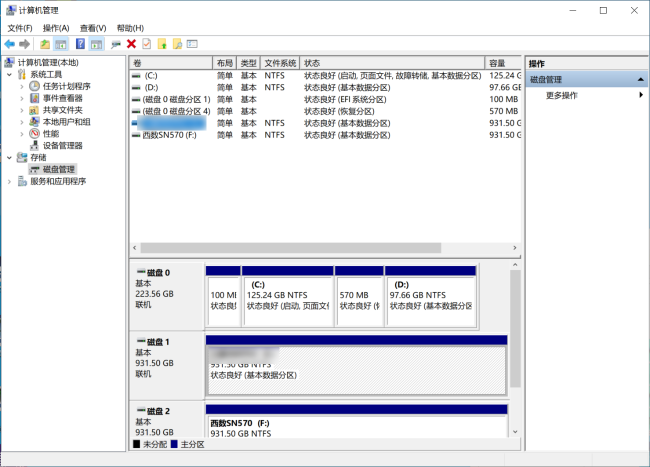This screenshot has width=650, height=467.
Task: Click the 事件查看器 tree icon
Action: tap(35, 98)
